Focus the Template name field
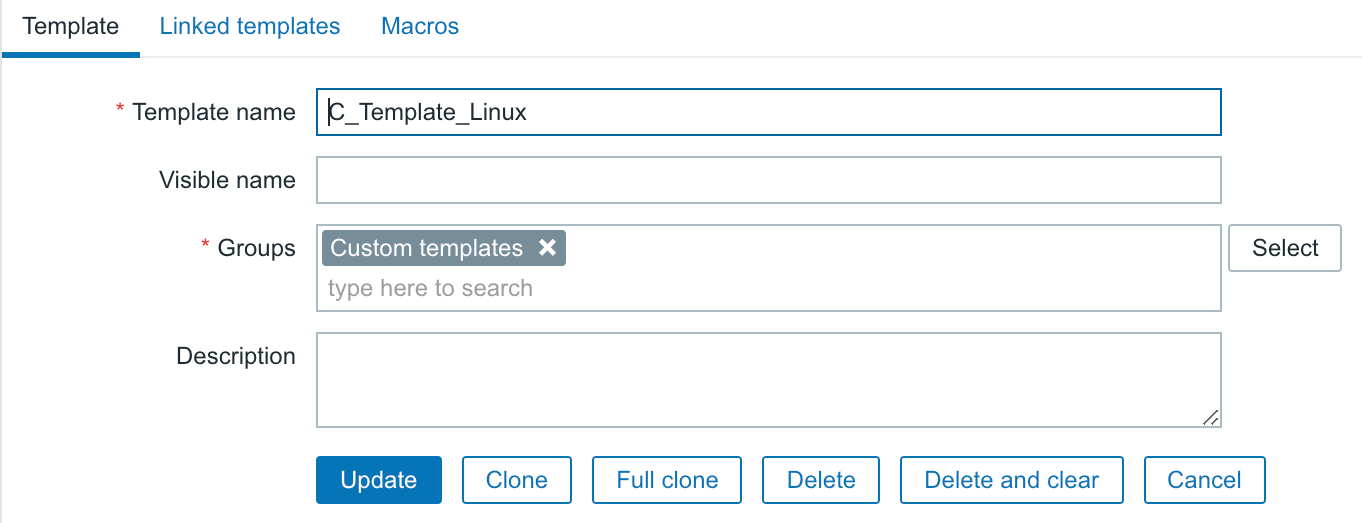Viewport: 1362px width, 523px height. (x=769, y=112)
